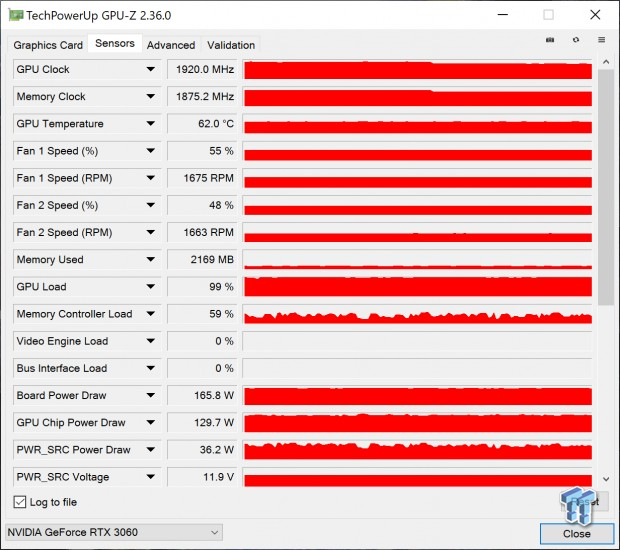
Task: Expand the PWR_SRC Power Draw dropdown
Action: point(150,450)
